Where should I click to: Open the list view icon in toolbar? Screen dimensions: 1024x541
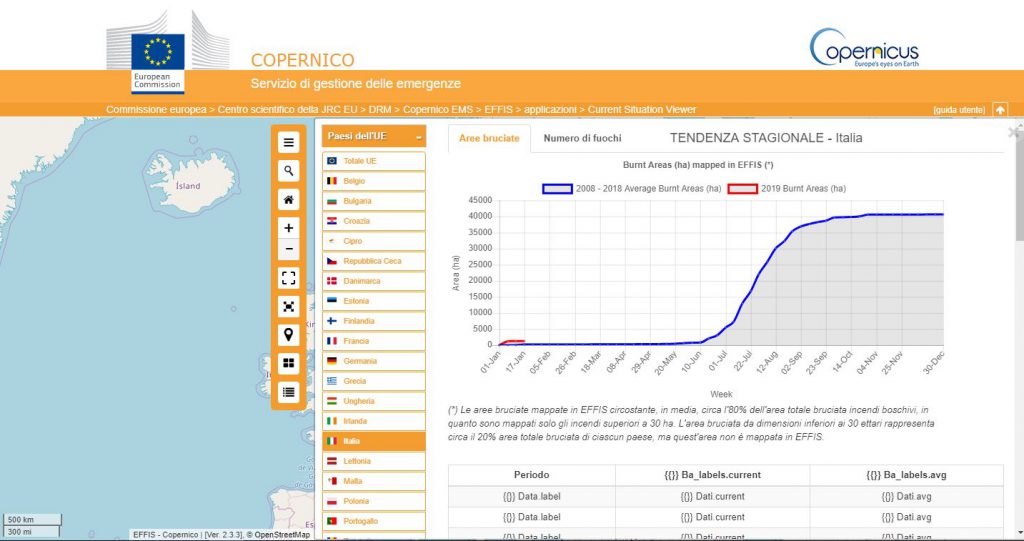(288, 392)
